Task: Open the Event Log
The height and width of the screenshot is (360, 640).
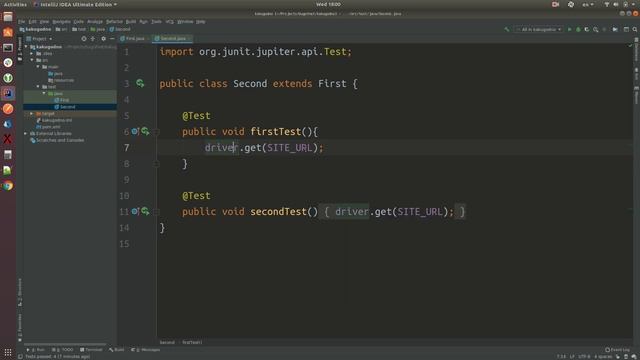Action: 617,350
